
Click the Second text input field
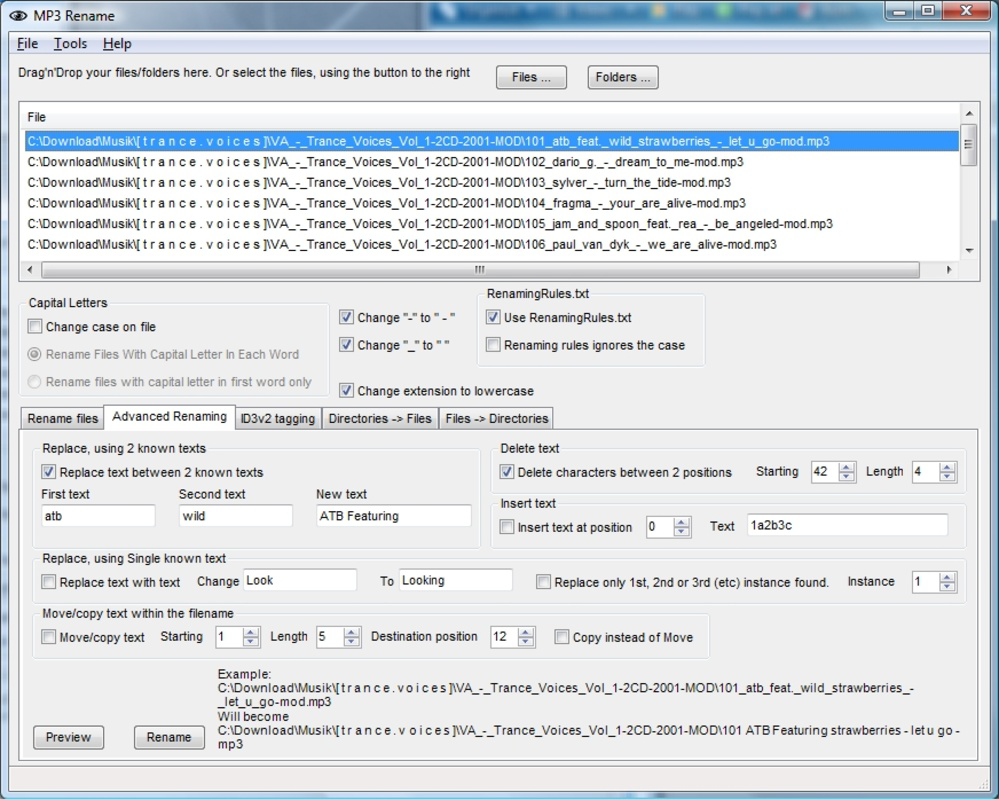(x=235, y=516)
